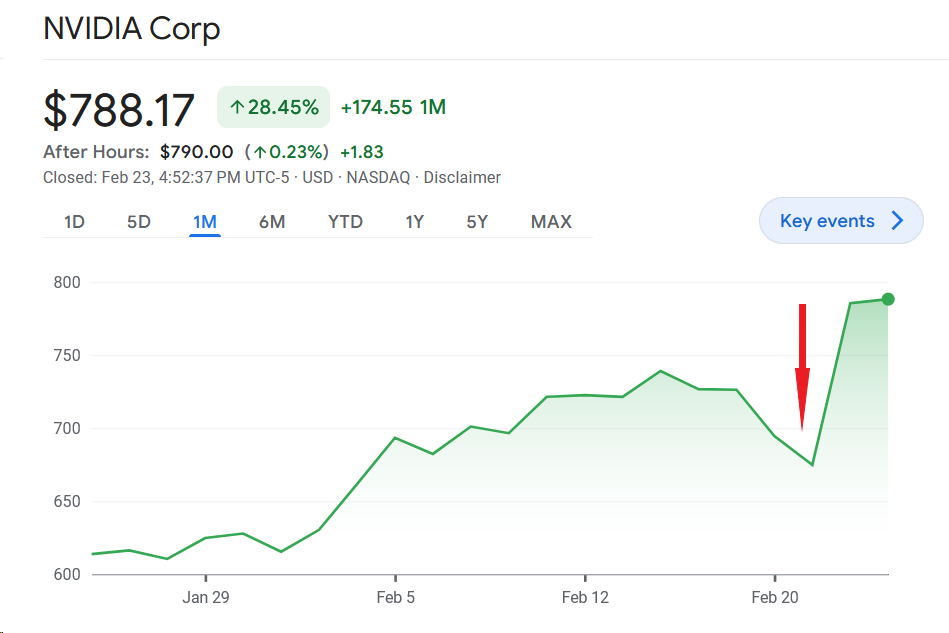Click the up arrow in 28.45% badge

click(x=237, y=107)
